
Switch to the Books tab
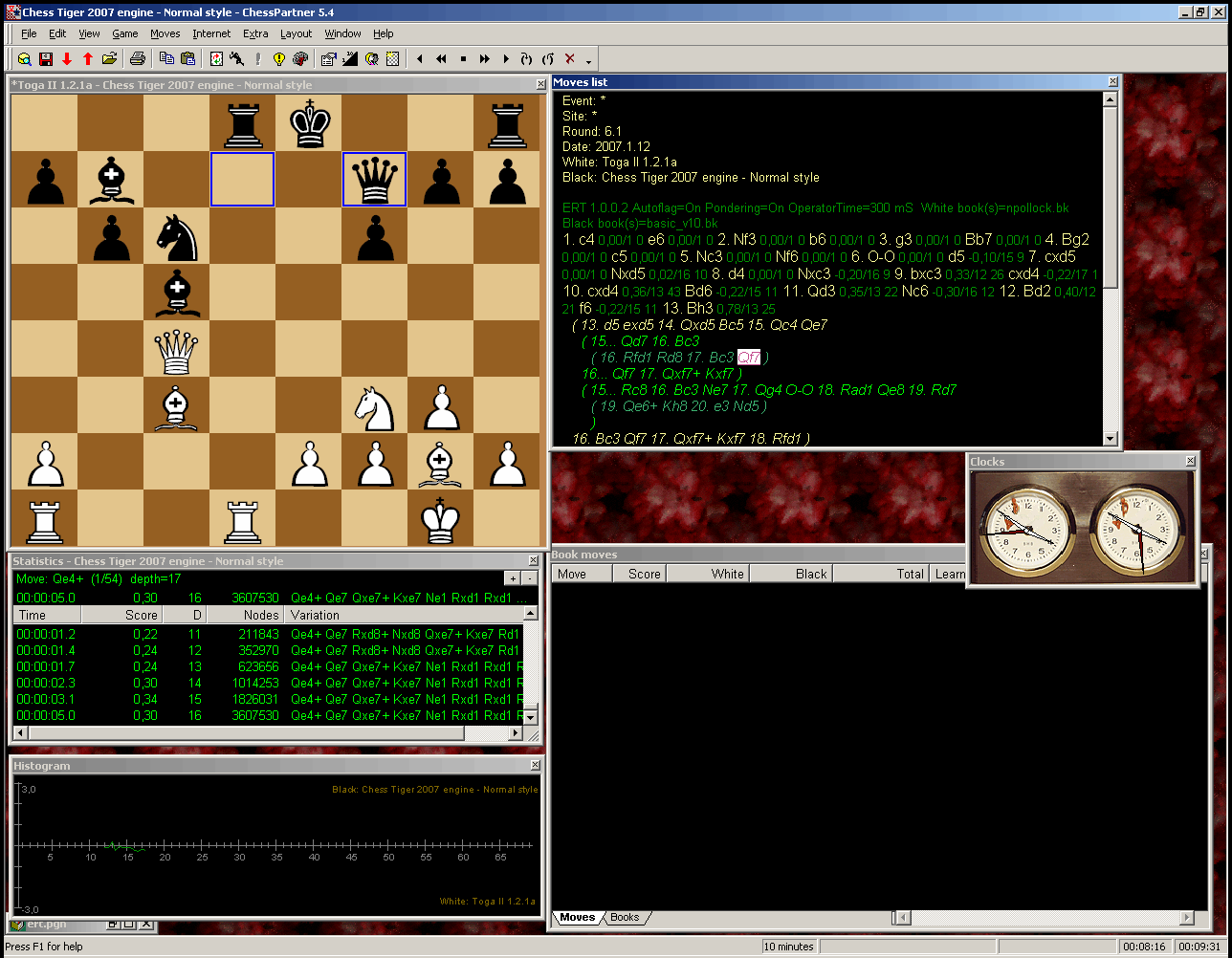625,917
